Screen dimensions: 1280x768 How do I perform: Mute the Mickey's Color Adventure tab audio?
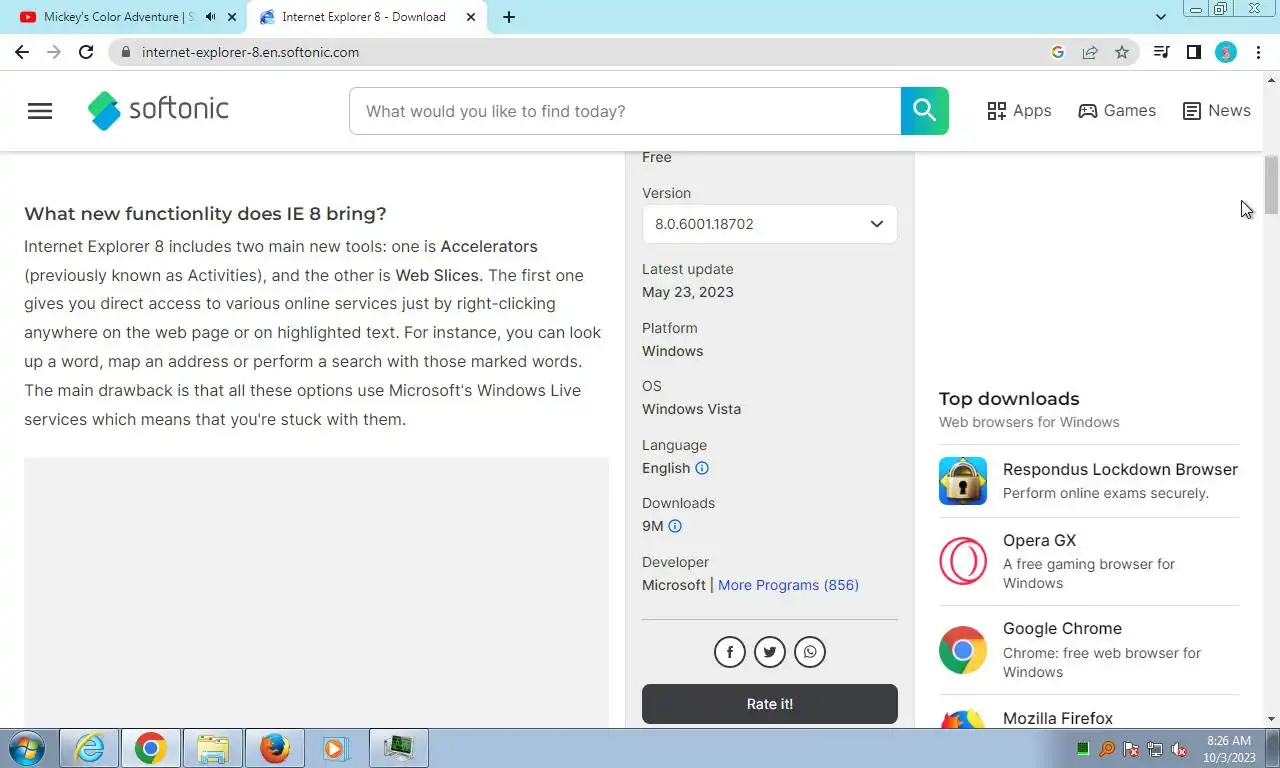[x=210, y=17]
